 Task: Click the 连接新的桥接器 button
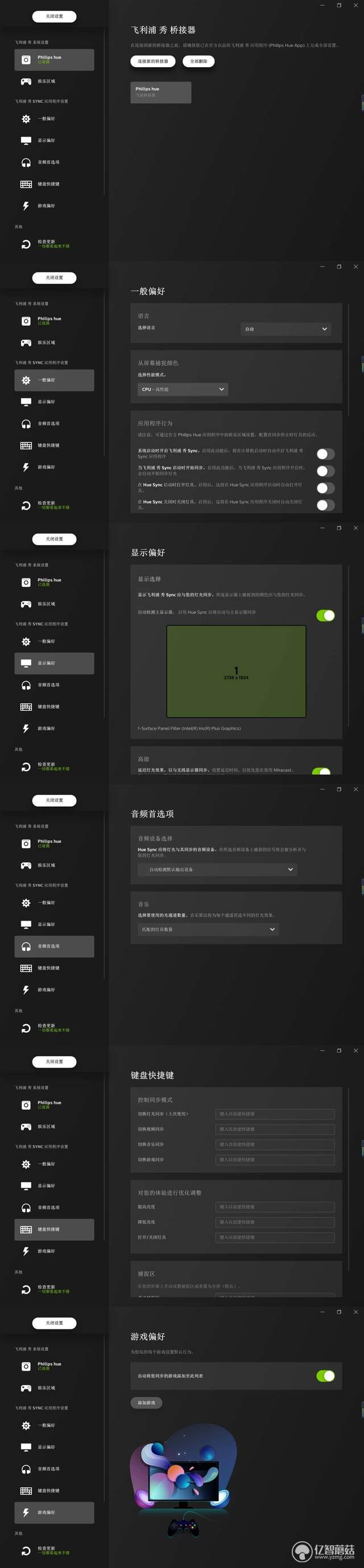click(153, 61)
